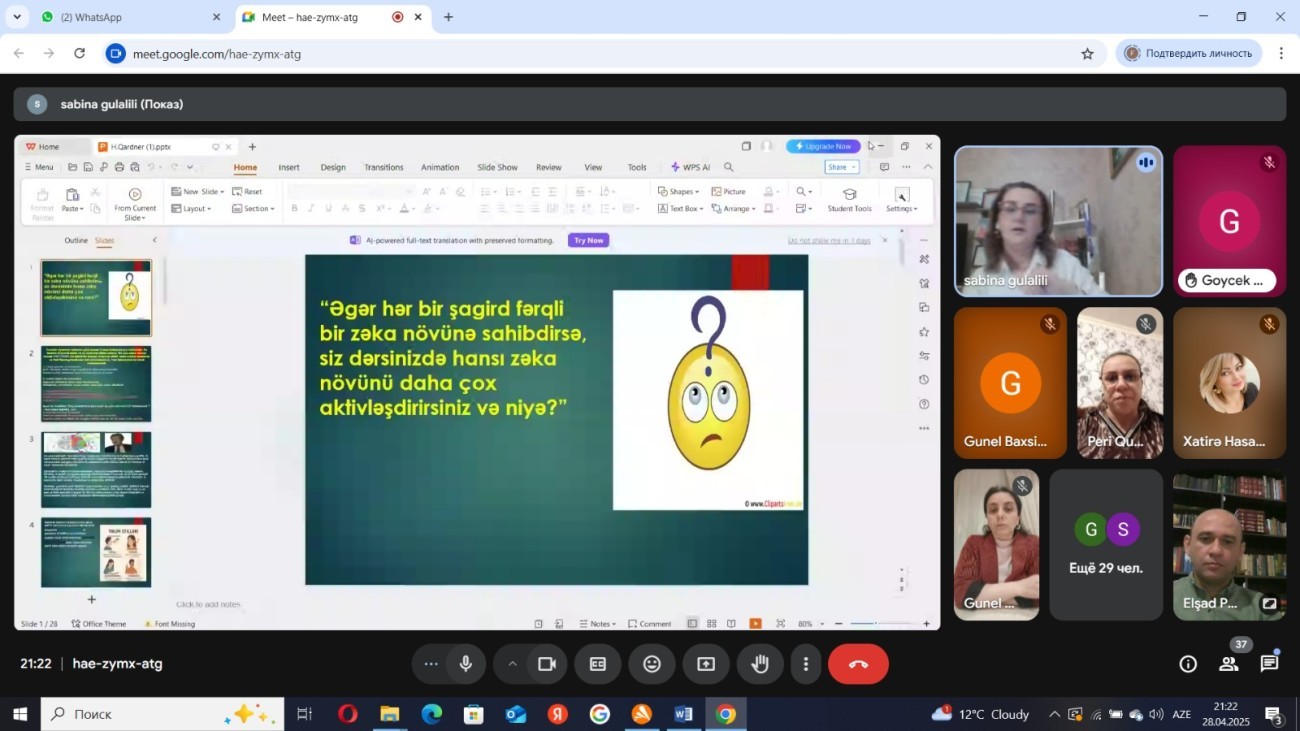Screen dimensions: 1300x731
Task: Open more options three-dot menu in Meet
Action: 806,664
